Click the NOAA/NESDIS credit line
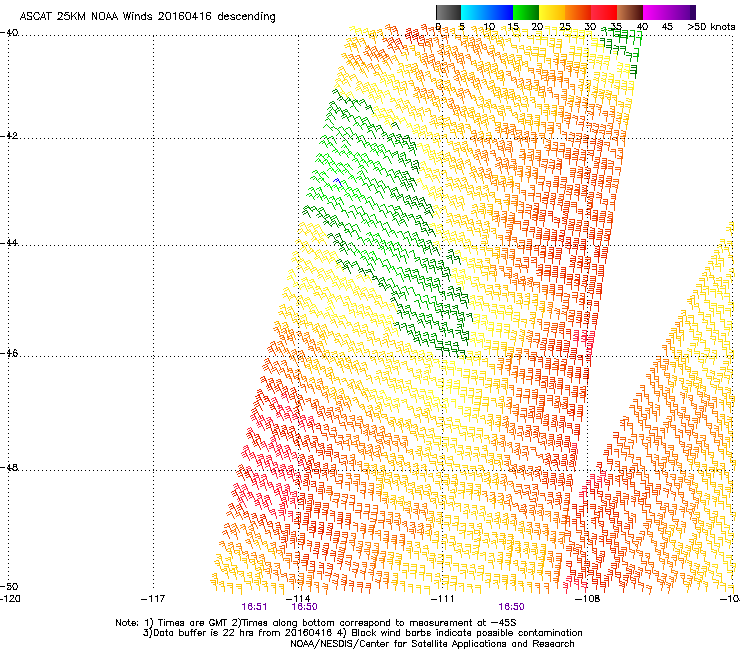Image resolution: width=740 pixels, height=650 pixels. [x=432, y=644]
